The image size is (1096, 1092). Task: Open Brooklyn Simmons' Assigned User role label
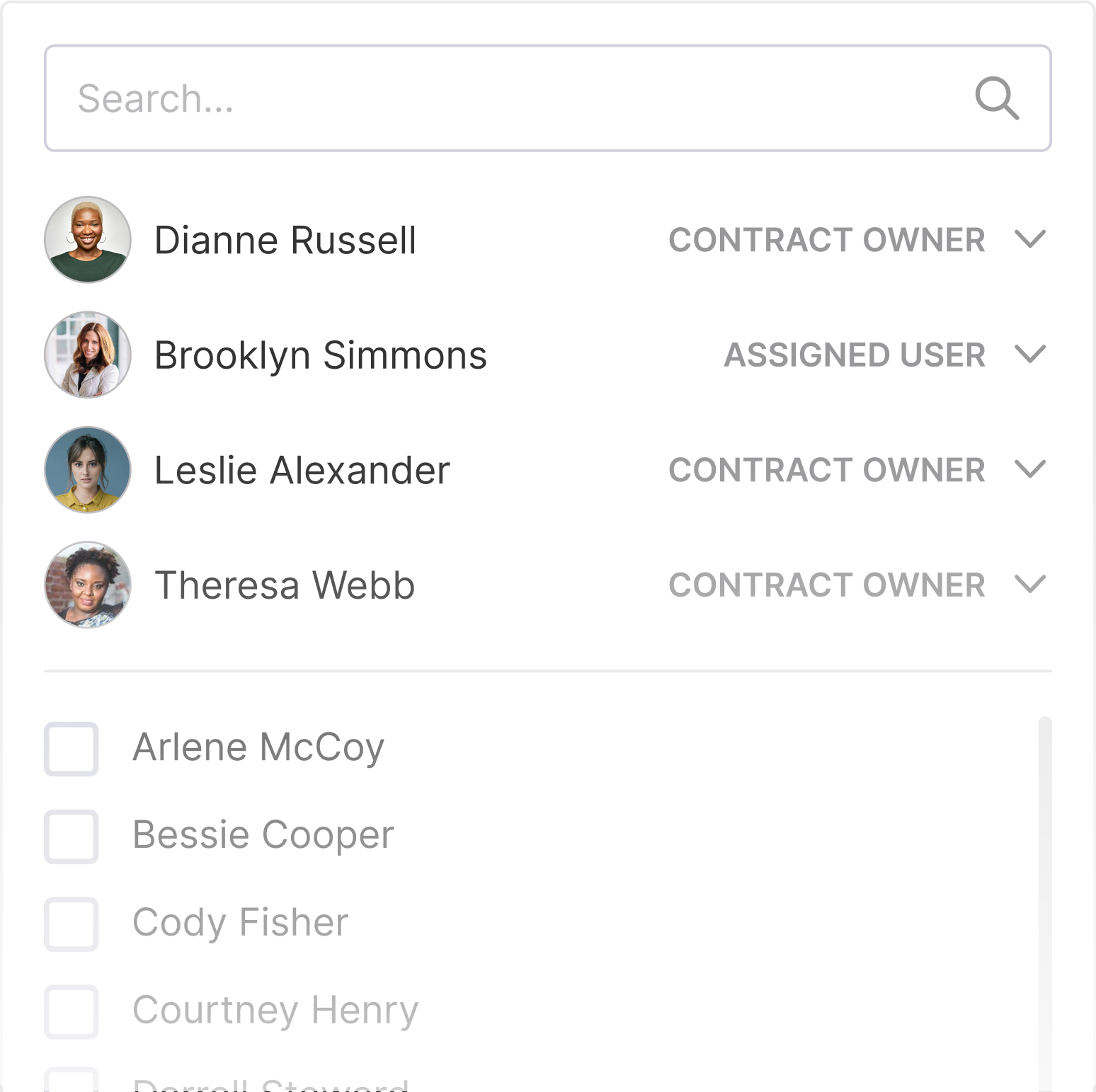coord(854,355)
